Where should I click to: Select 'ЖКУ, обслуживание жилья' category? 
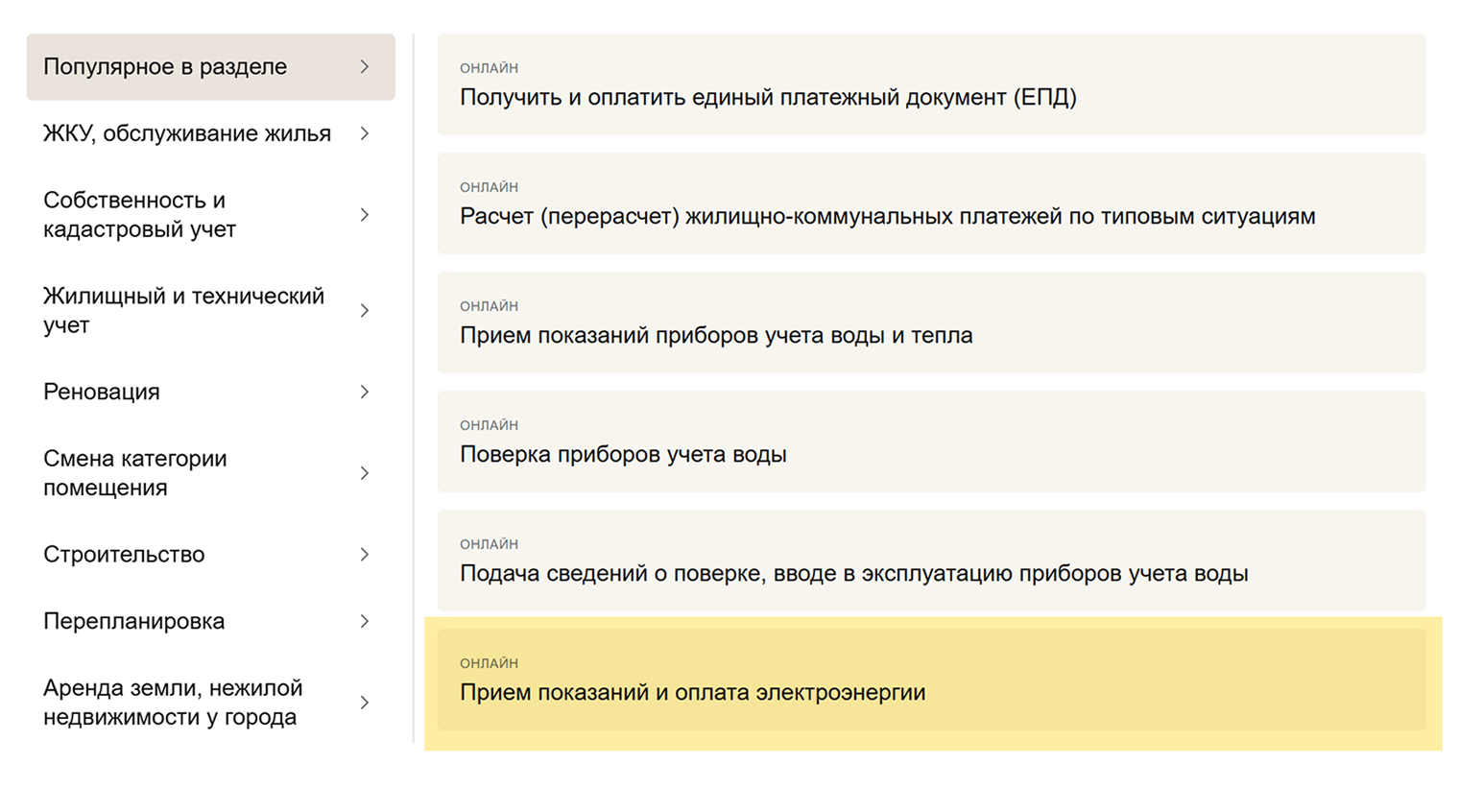(187, 133)
